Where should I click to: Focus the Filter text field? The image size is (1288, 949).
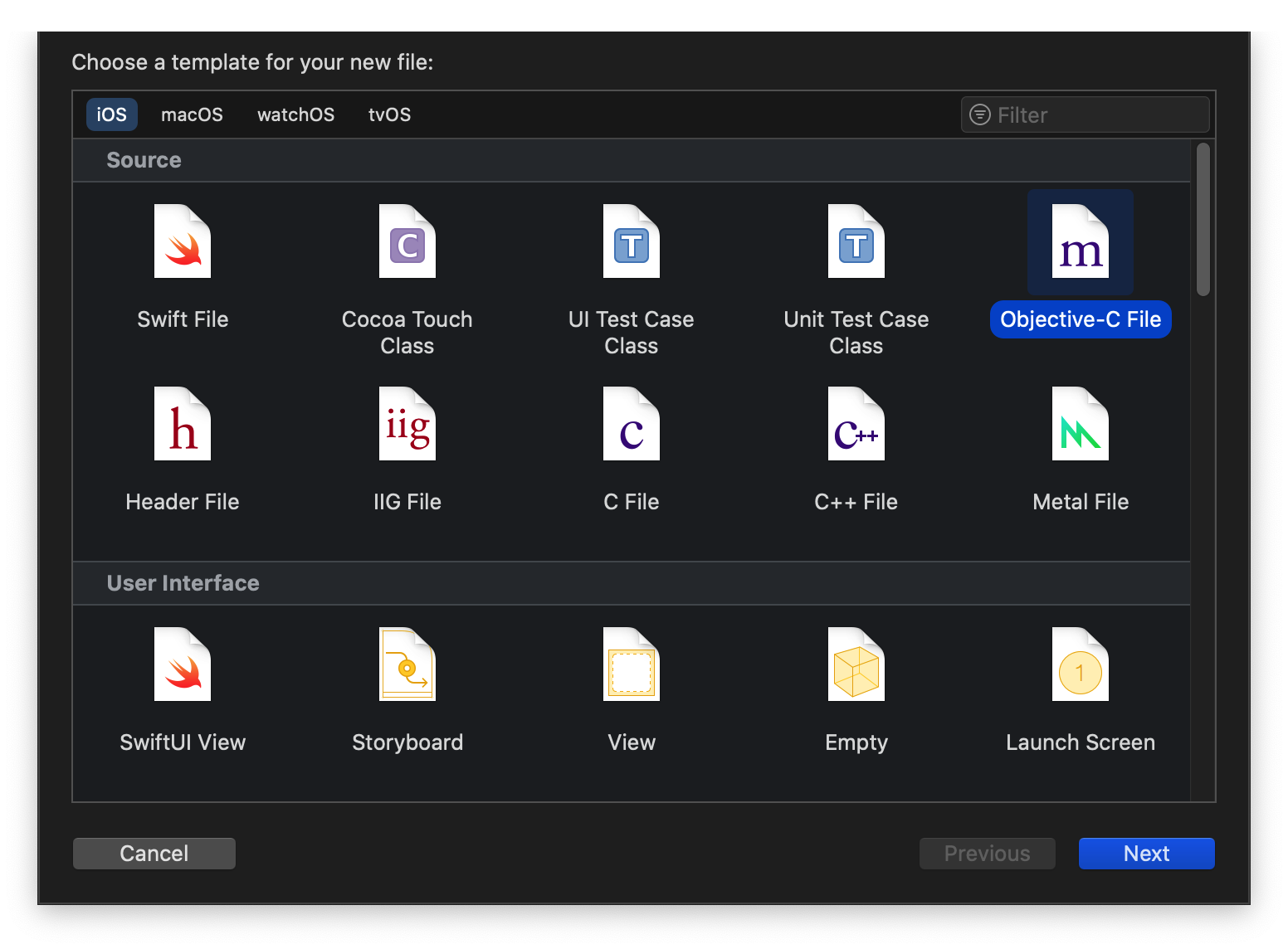tap(1086, 114)
